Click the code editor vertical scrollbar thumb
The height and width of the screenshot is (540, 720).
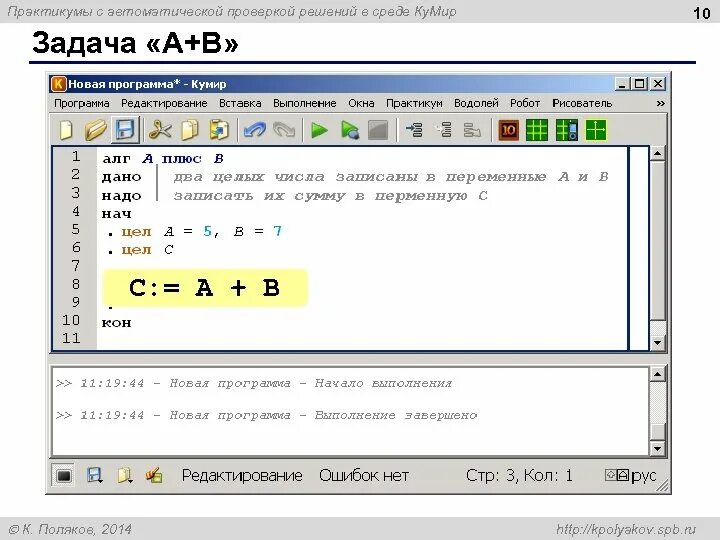(x=658, y=241)
